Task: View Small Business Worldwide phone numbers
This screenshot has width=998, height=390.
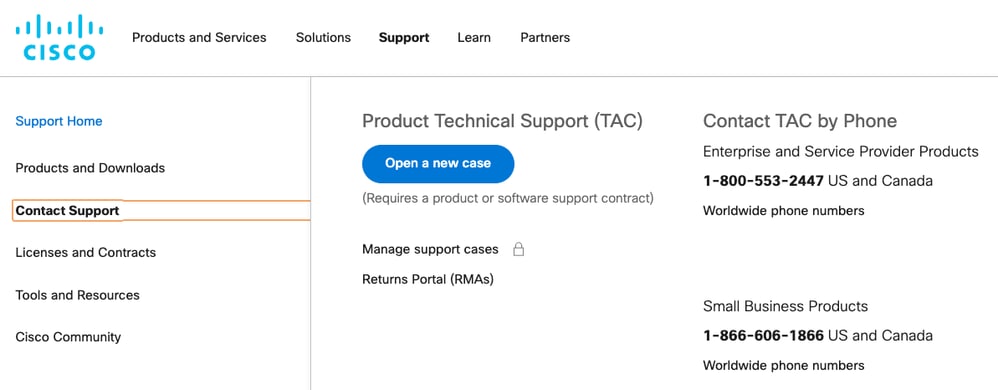Action: [784, 365]
